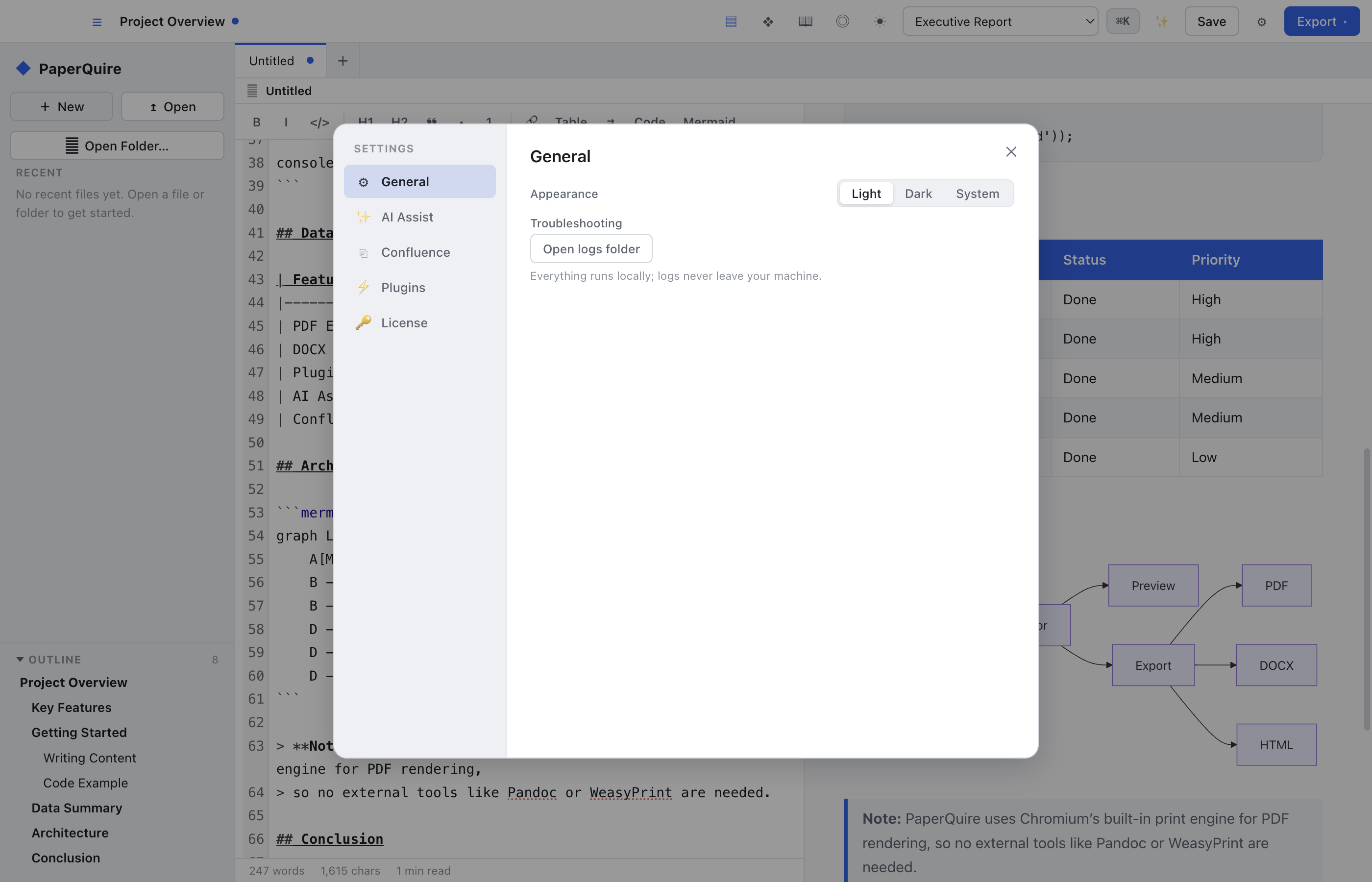Click the open book icon in the top toolbar
The image size is (1372, 882).
805,22
